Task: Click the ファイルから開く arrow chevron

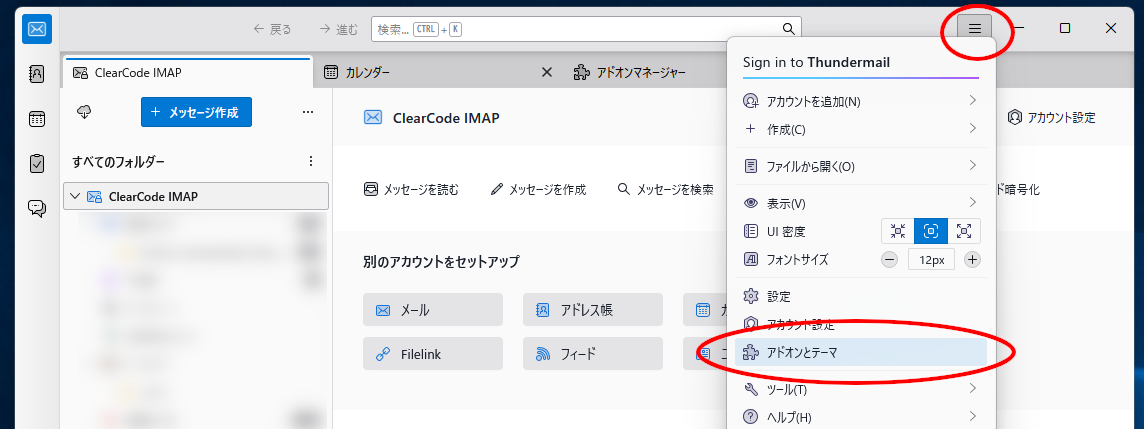Action: 973,166
